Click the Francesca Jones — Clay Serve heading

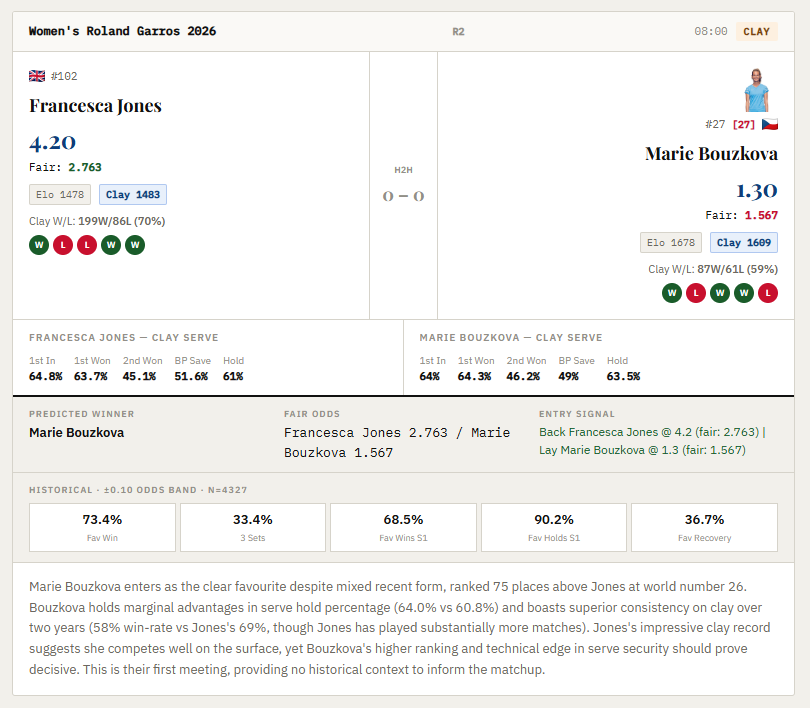[x=123, y=338]
